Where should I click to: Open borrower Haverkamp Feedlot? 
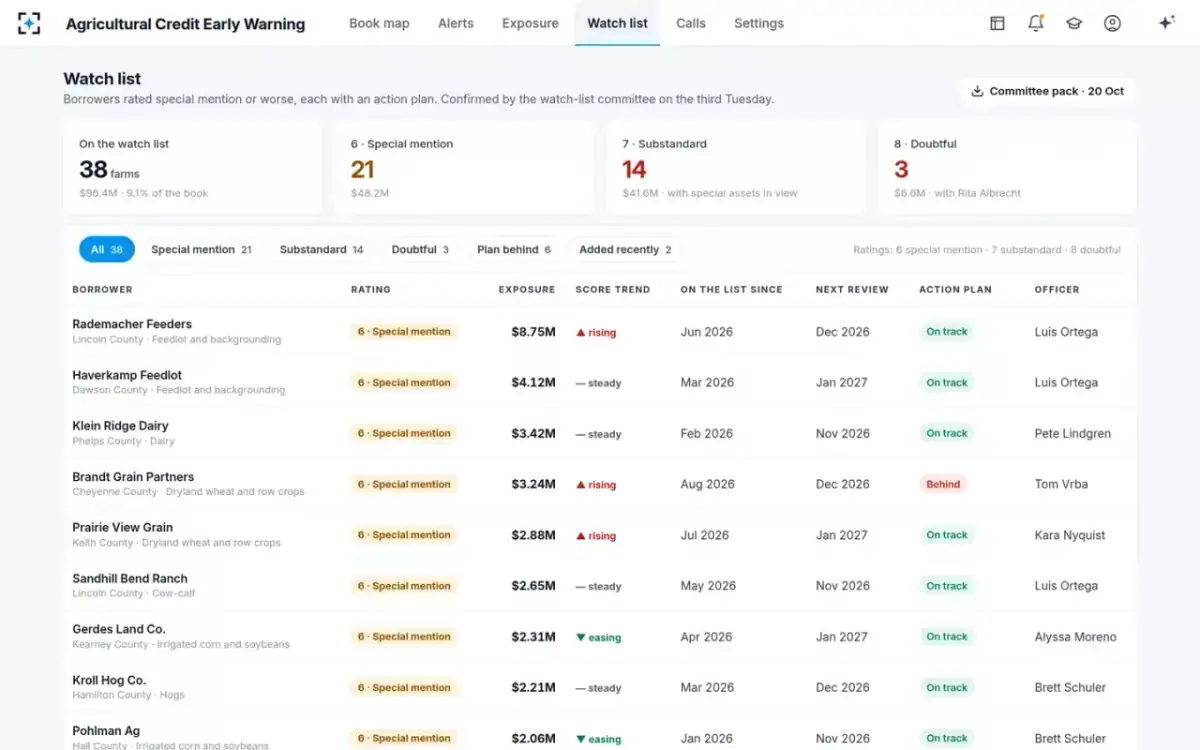(127, 375)
